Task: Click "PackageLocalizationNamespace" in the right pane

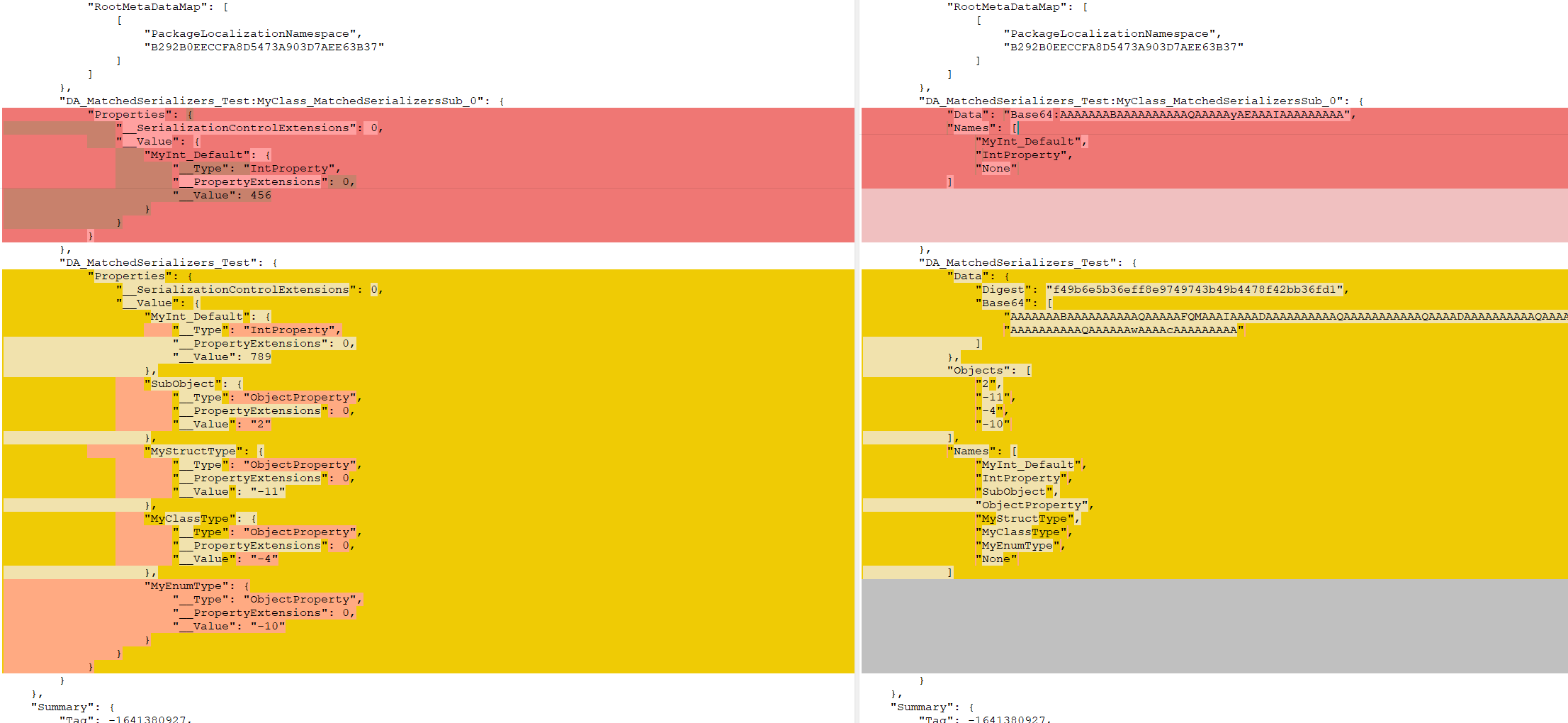Action: pyautogui.click(x=1109, y=34)
